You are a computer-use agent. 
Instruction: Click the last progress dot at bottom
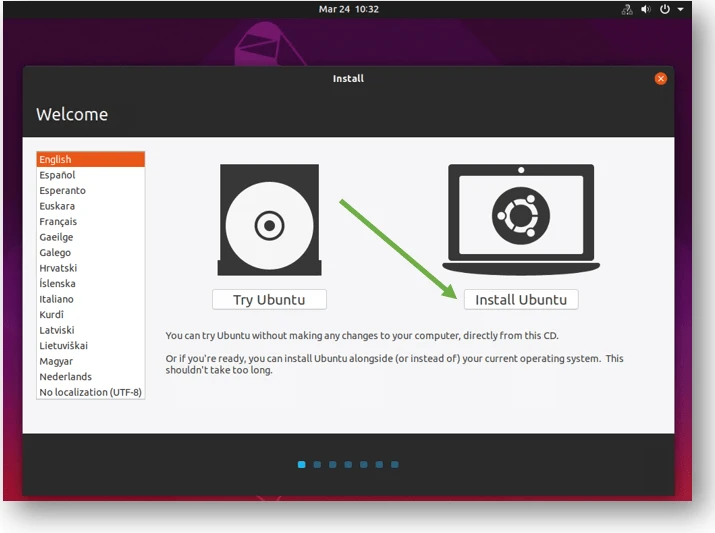pos(394,464)
